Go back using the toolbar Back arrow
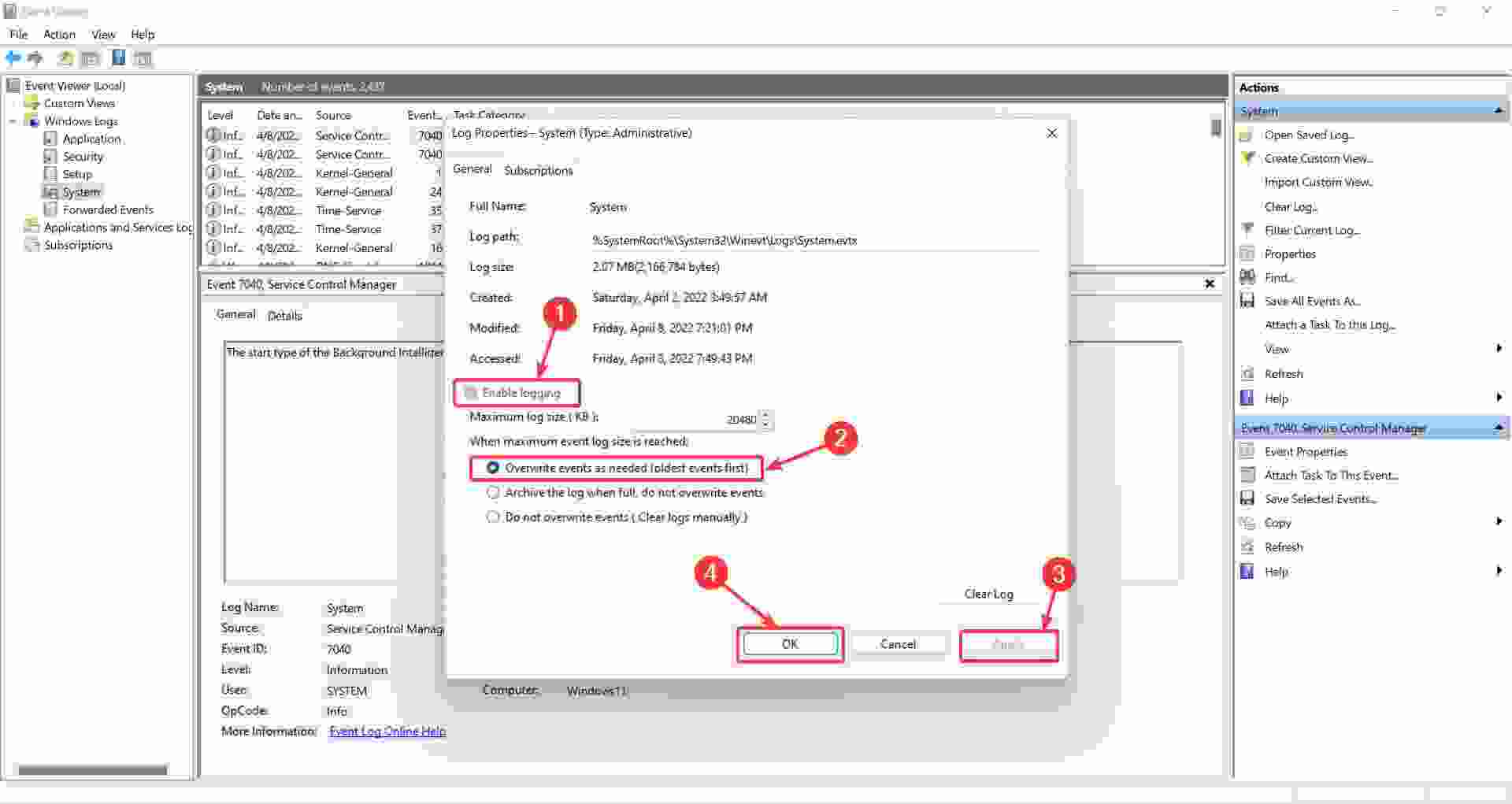This screenshot has height=804, width=1512. tap(13, 58)
